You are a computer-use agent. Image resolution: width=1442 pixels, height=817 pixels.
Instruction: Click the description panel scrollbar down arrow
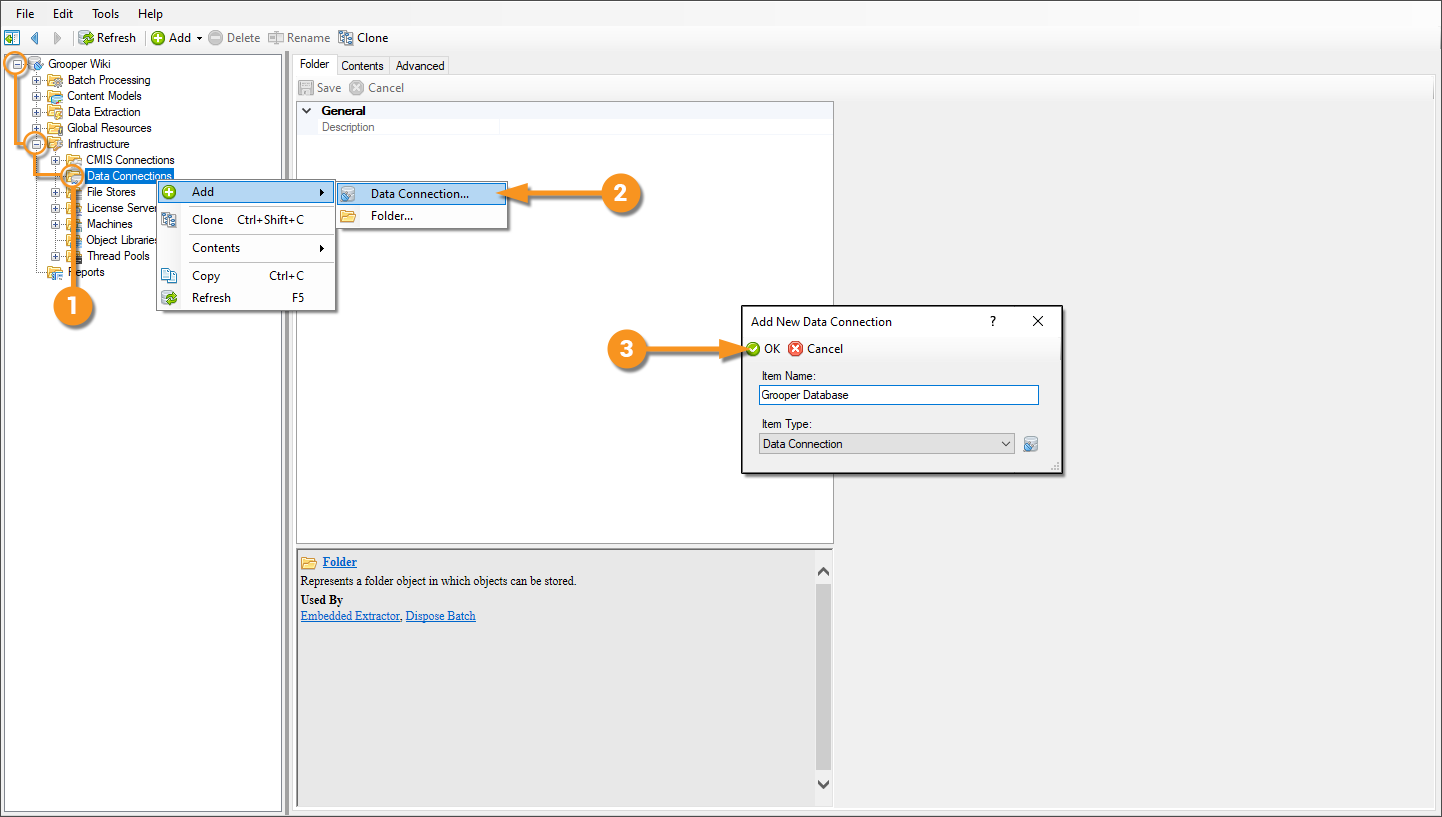click(823, 785)
